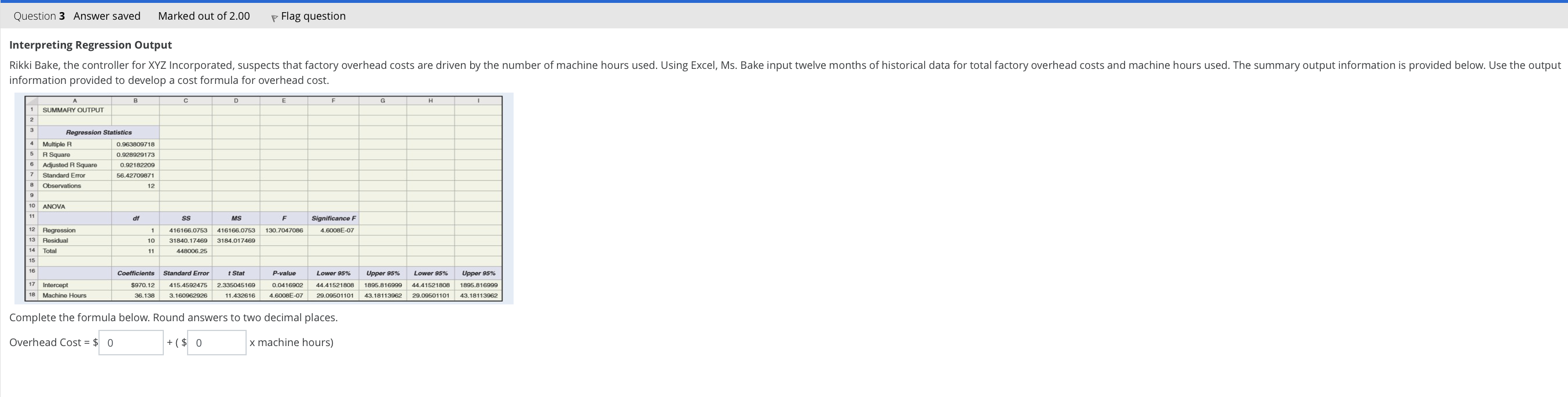Click the residual SS value 31840.17469
The image size is (1568, 397).
point(188,241)
